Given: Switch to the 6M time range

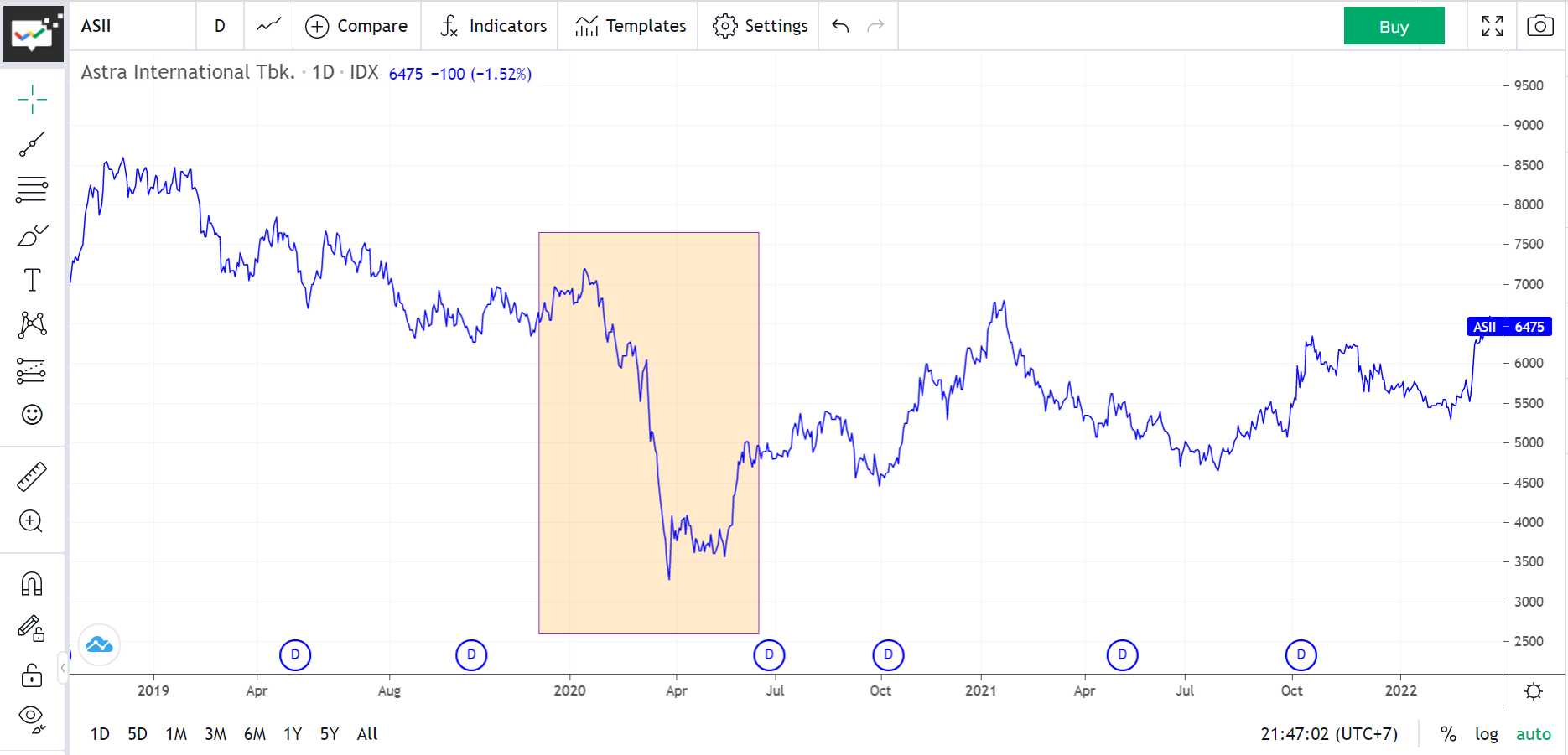Looking at the screenshot, I should (x=255, y=734).
